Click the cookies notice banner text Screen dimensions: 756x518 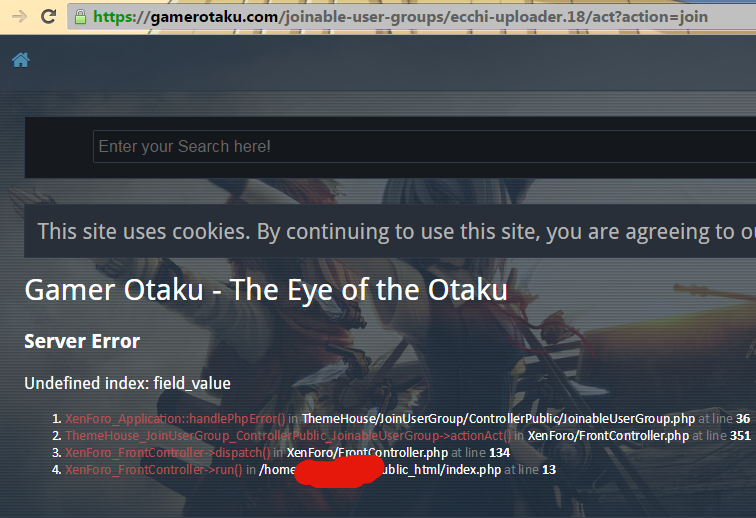point(396,232)
